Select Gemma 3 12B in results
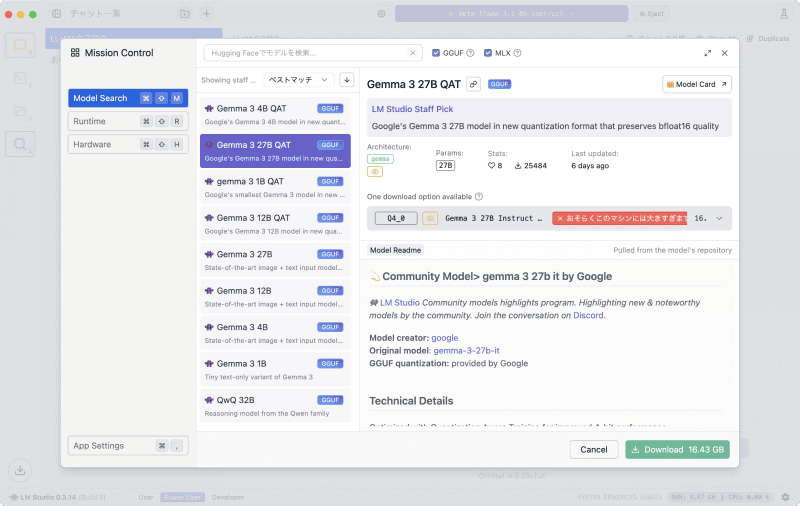 [x=275, y=297]
